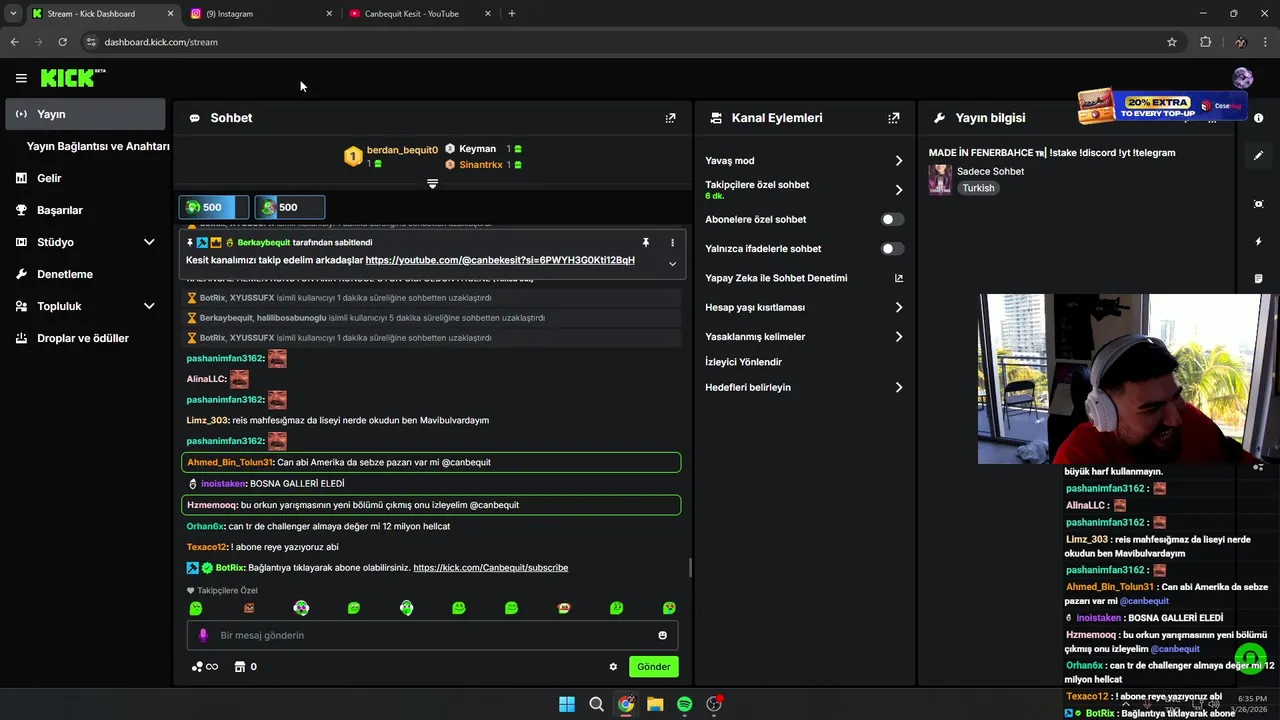Focus the Bir mesaj gönderin input
Image resolution: width=1280 pixels, height=720 pixels.
coord(432,635)
